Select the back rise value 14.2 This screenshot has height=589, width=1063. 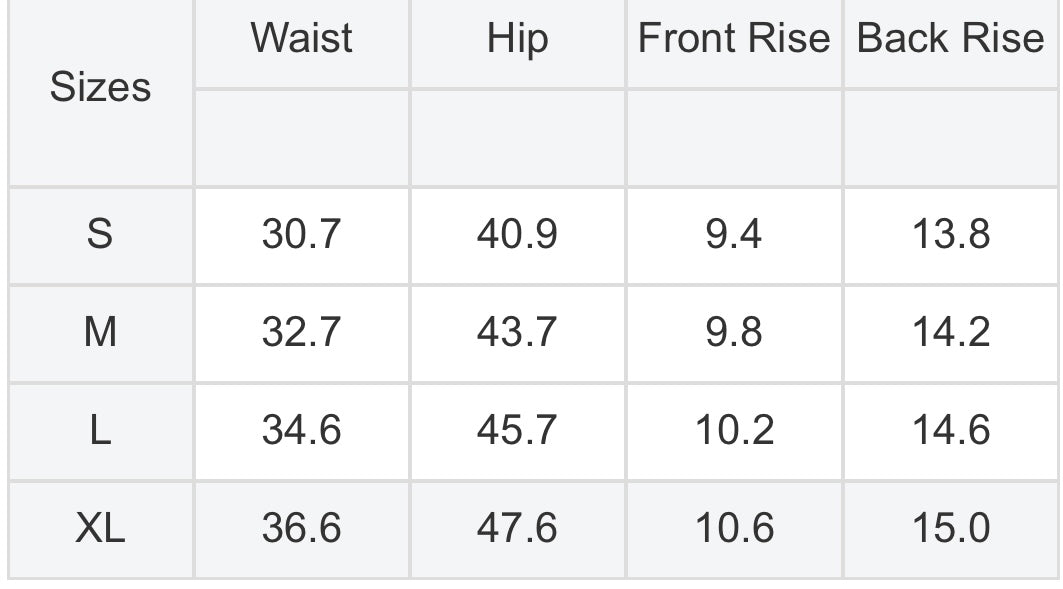(x=951, y=332)
